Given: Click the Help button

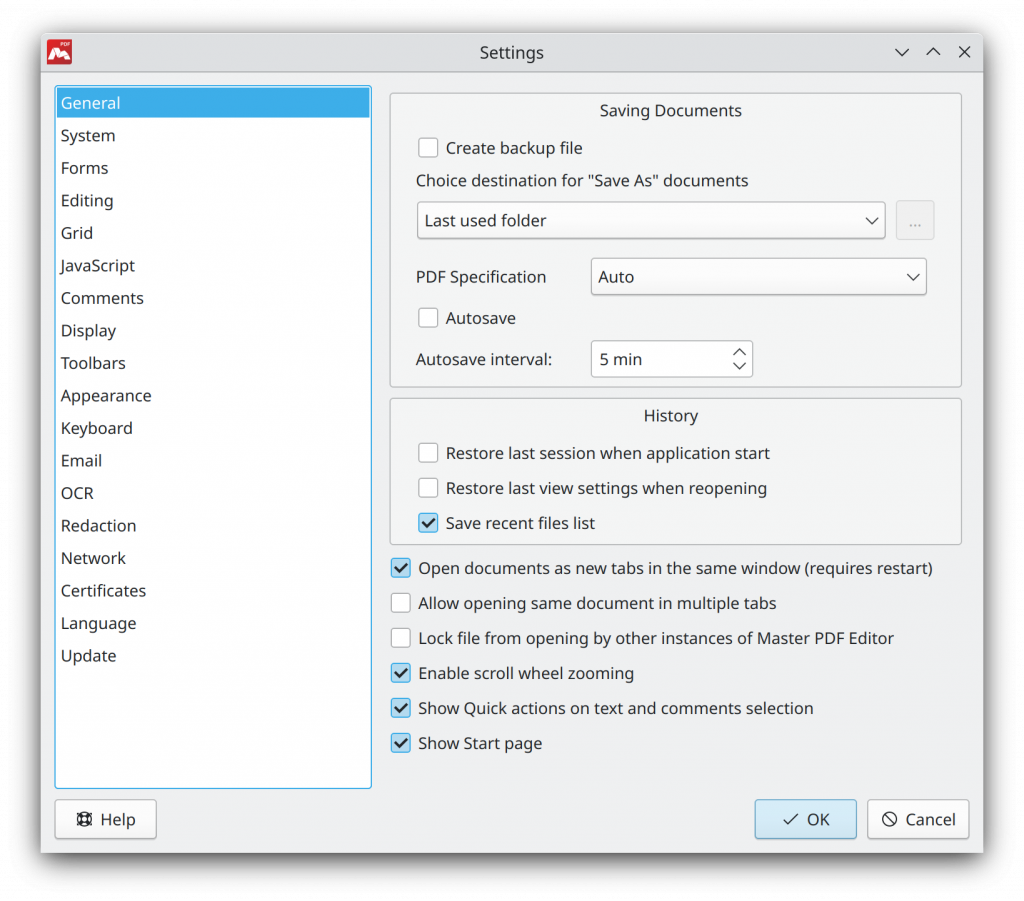Looking at the screenshot, I should (x=106, y=819).
